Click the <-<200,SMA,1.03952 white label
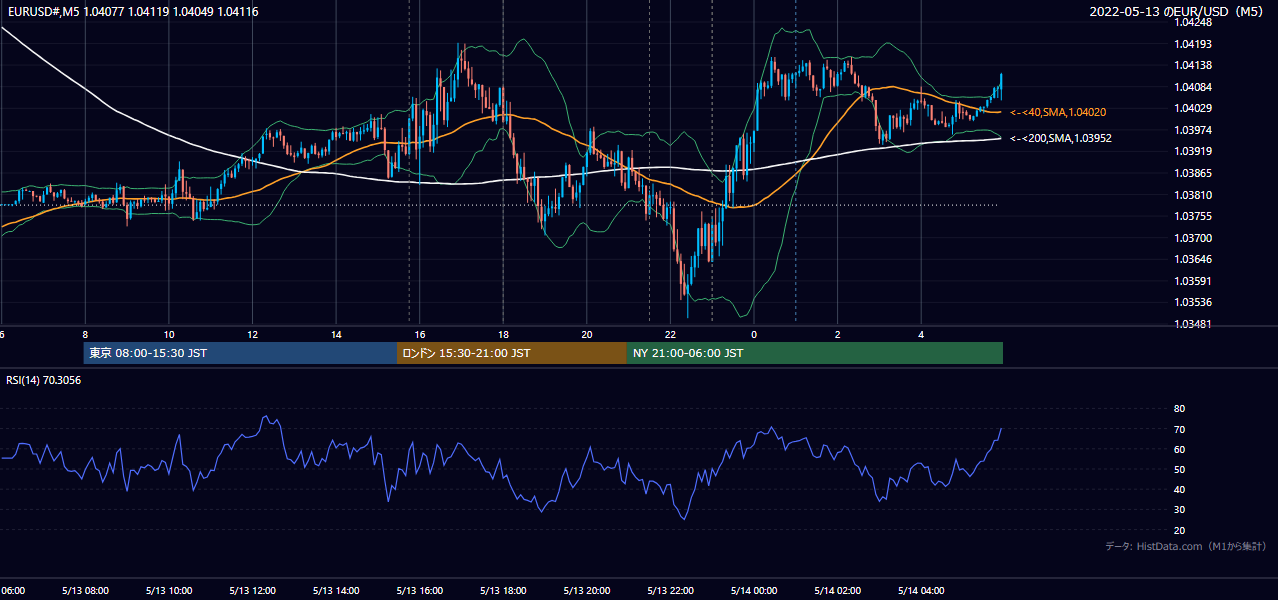The image size is (1278, 600). (1061, 138)
